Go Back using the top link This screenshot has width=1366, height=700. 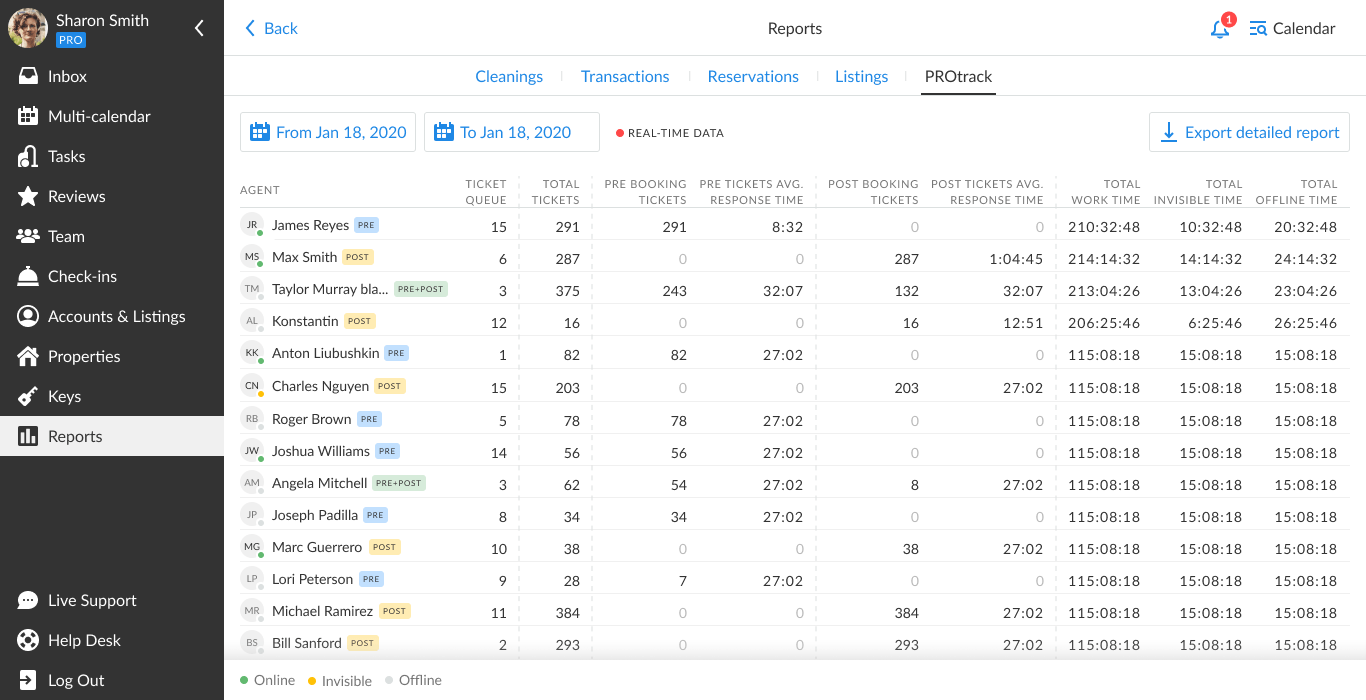271,28
